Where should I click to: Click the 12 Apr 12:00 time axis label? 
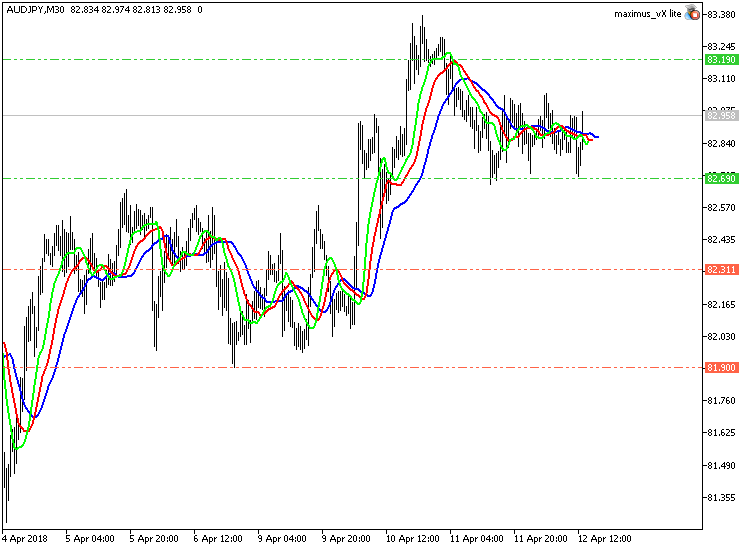coord(605,539)
